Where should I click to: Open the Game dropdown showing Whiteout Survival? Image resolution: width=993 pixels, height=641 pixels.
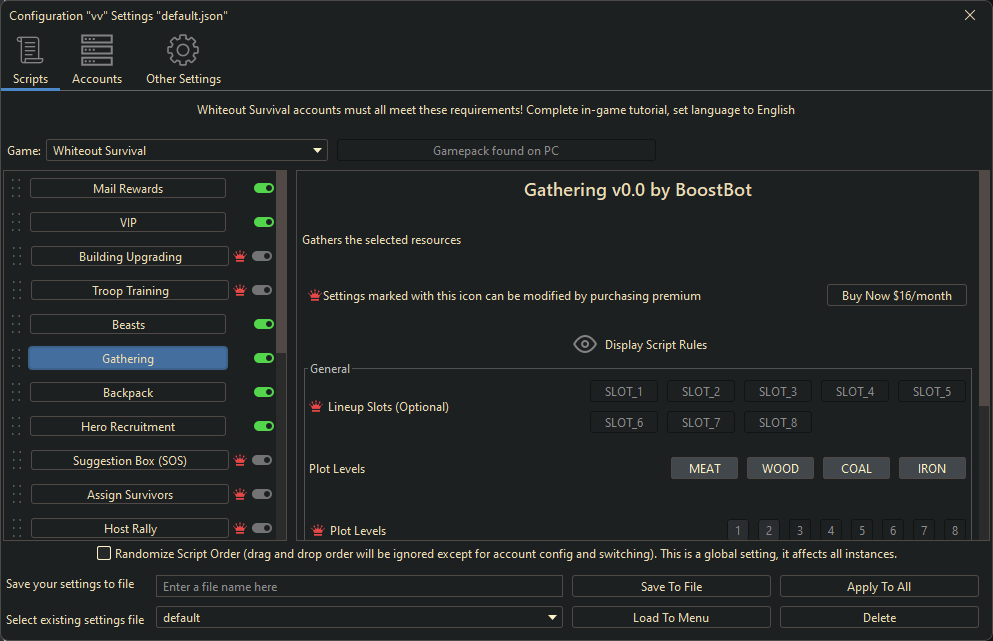click(x=187, y=150)
